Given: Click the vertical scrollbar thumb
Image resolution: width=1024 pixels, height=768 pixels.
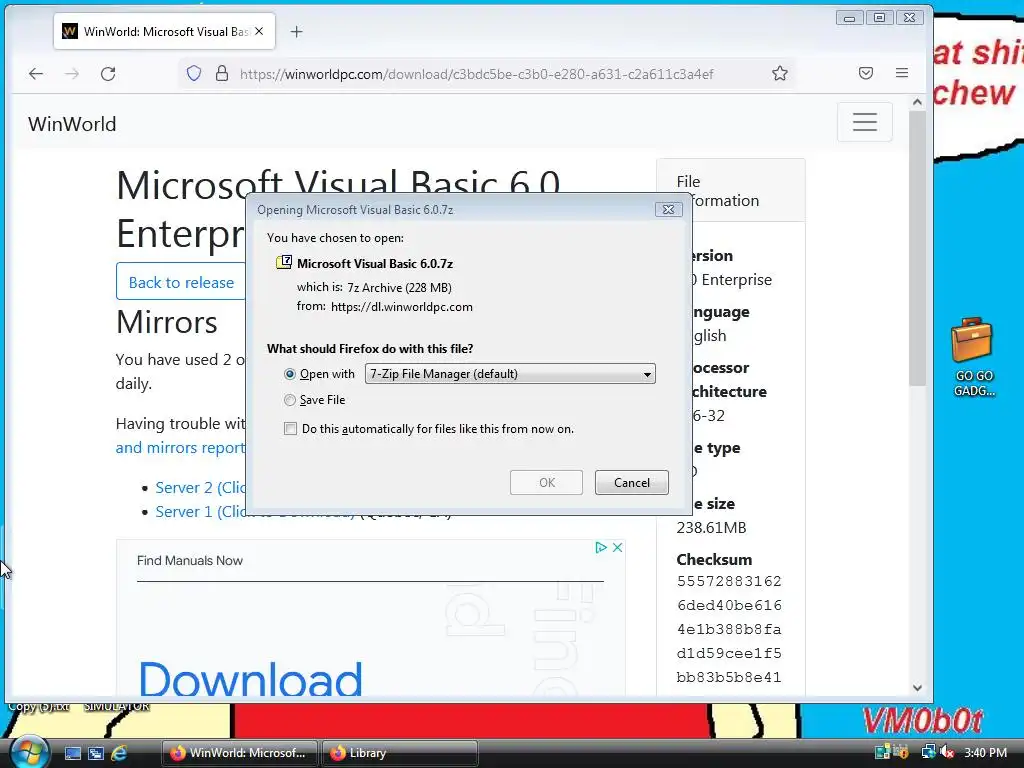Looking at the screenshot, I should click(x=917, y=248).
